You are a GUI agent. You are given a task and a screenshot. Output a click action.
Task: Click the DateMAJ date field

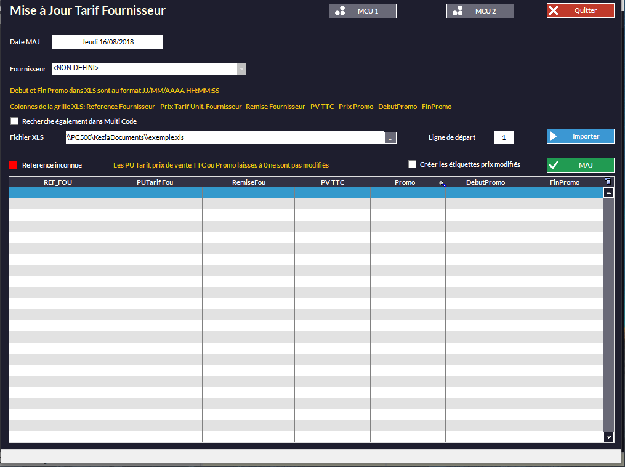coord(107,42)
